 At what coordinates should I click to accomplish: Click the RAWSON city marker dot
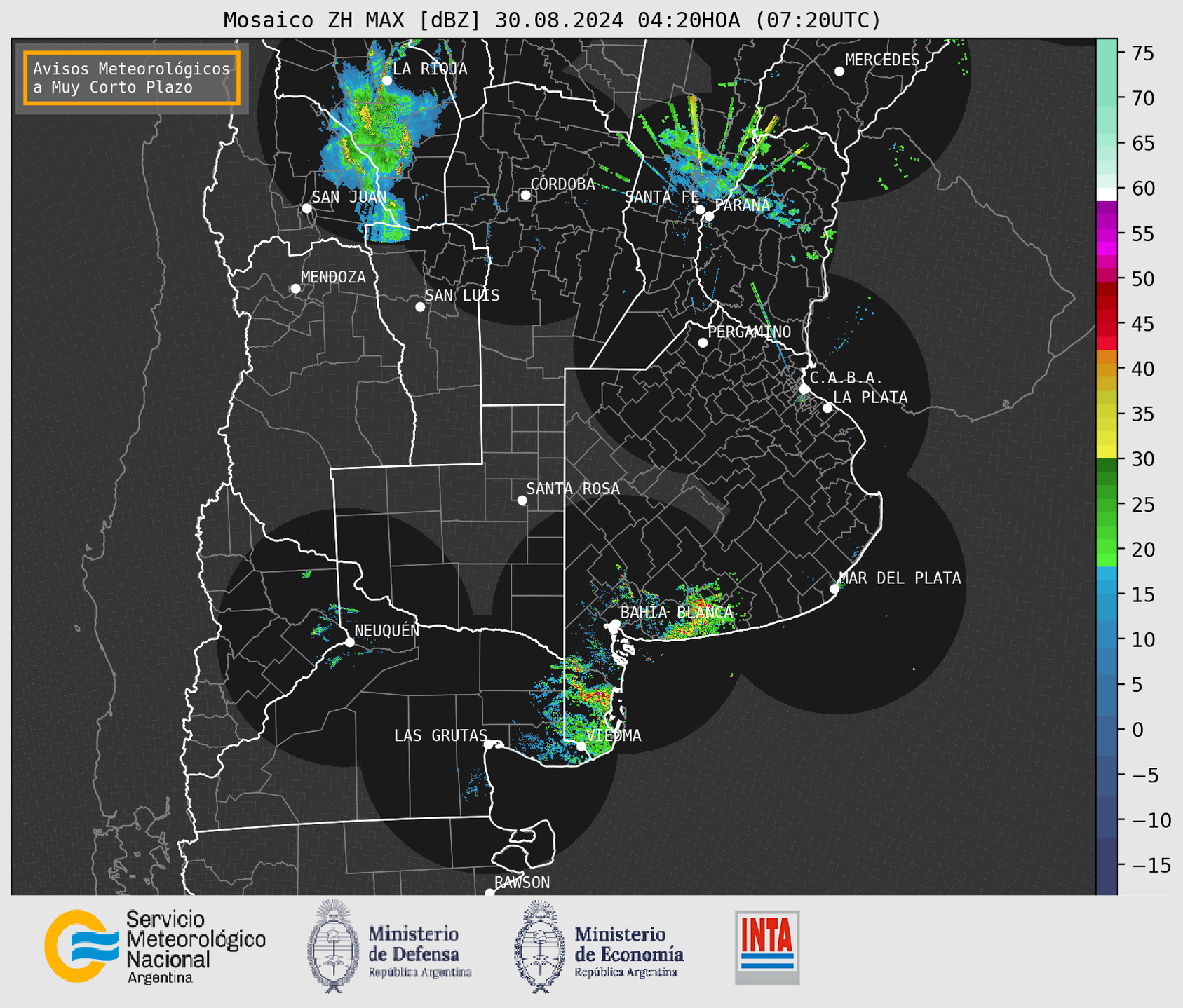coord(489,892)
